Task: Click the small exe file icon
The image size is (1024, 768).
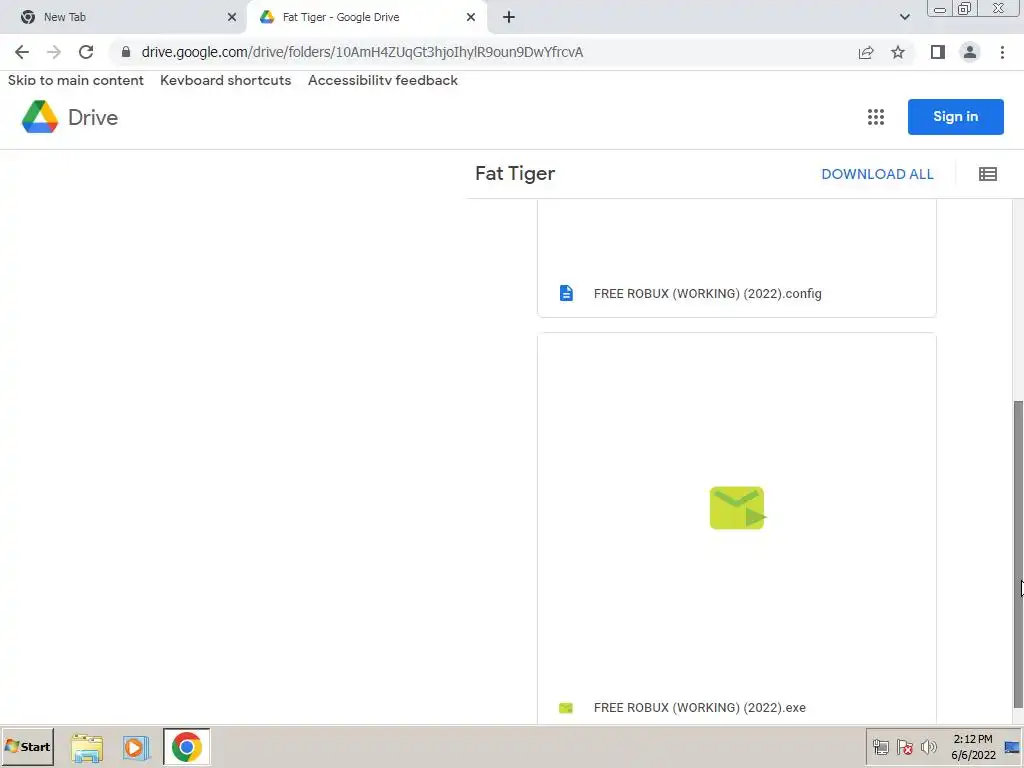Action: [566, 708]
